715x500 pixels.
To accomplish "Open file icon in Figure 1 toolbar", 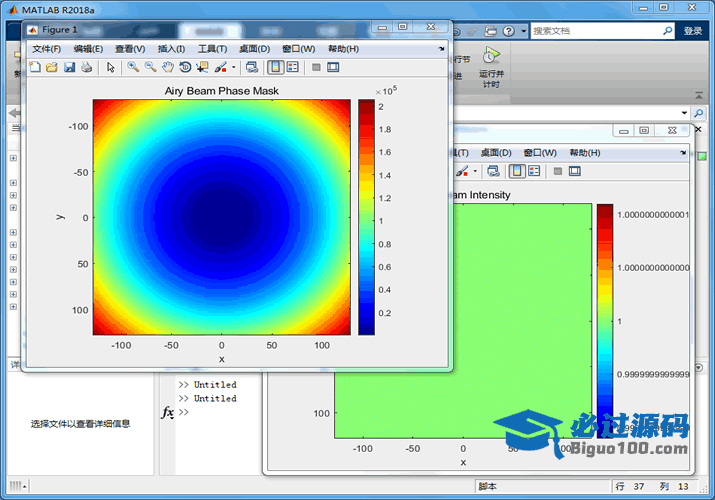I will [52, 67].
